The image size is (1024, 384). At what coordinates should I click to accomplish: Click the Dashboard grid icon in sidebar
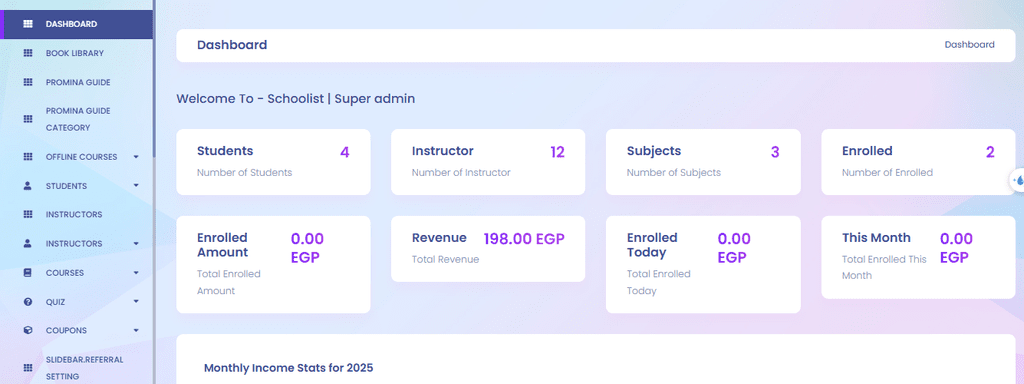coord(27,24)
